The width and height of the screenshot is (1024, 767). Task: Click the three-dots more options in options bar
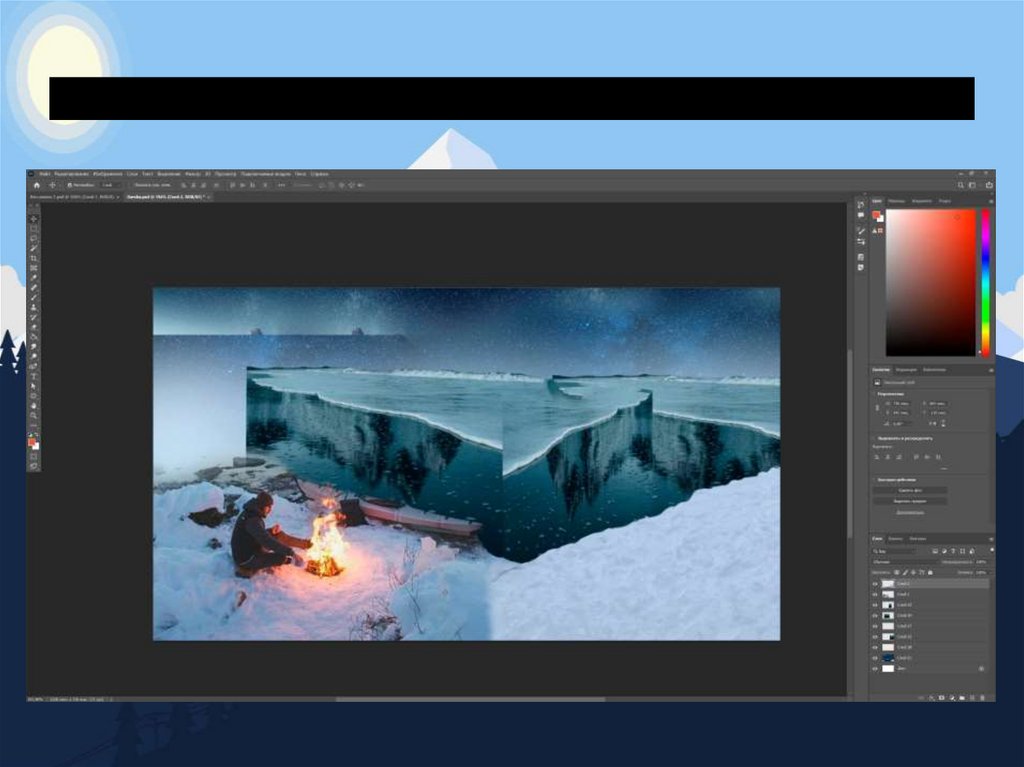(281, 186)
